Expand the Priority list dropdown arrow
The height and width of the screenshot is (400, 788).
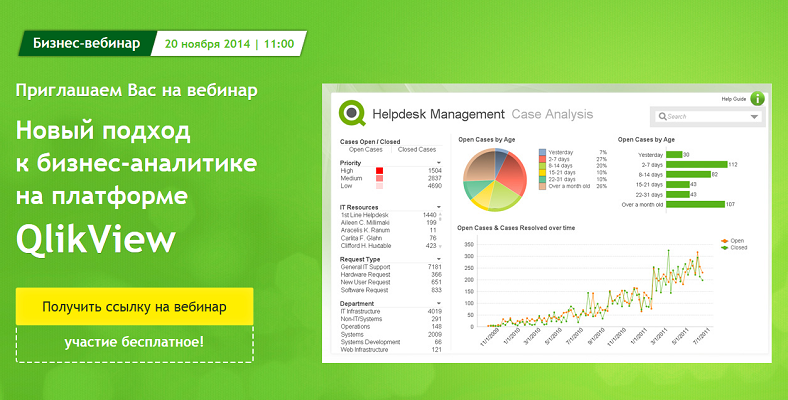point(439,163)
